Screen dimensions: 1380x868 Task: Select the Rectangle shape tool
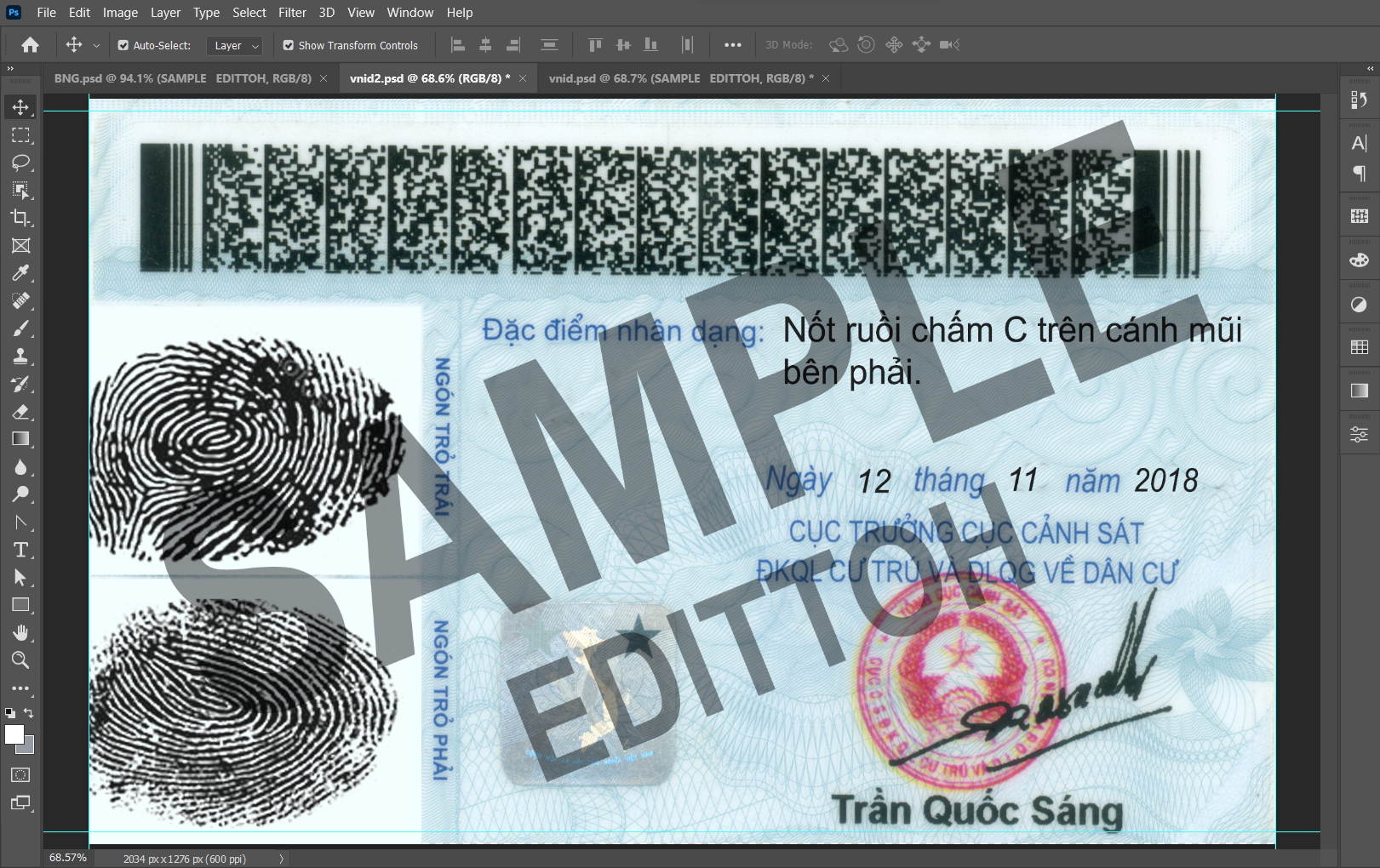coord(20,605)
